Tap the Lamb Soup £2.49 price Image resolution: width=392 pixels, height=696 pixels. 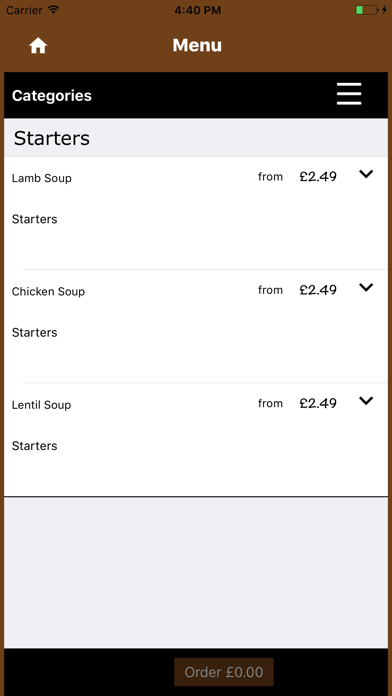318,177
